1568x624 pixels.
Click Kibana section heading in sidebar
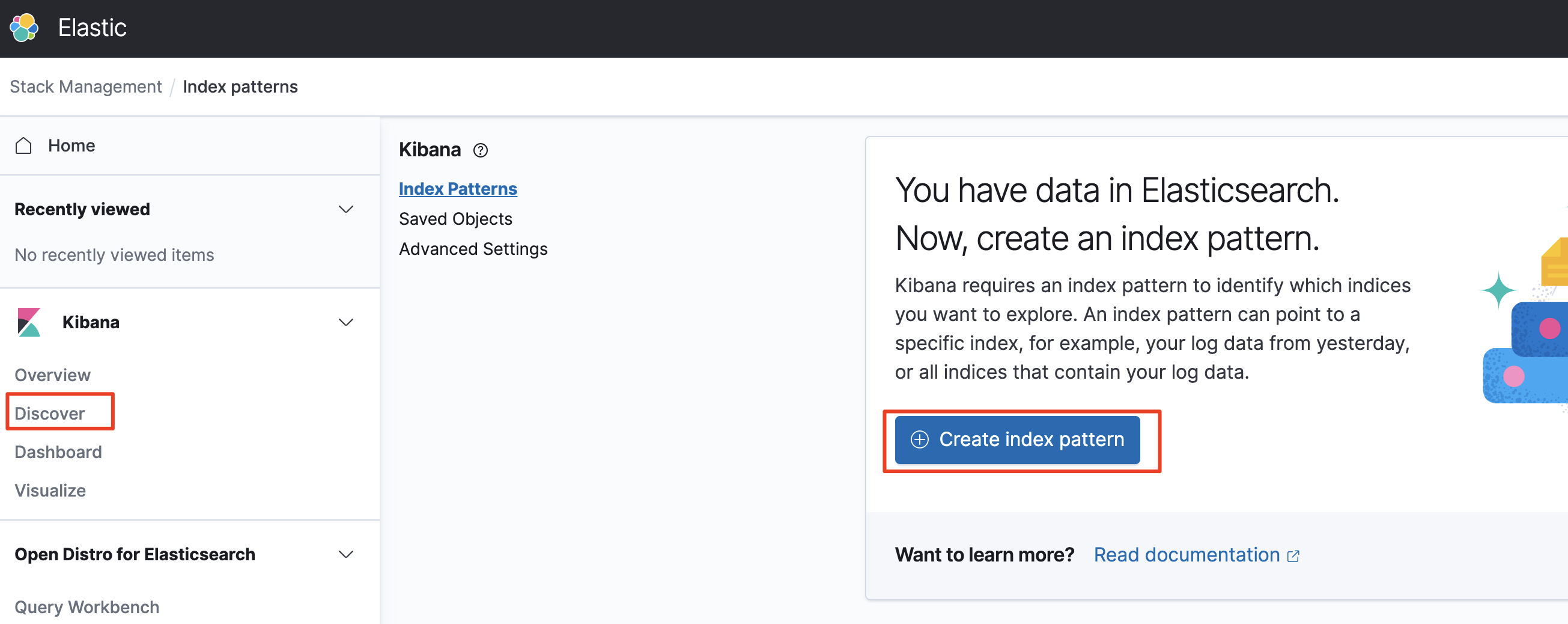[x=91, y=322]
